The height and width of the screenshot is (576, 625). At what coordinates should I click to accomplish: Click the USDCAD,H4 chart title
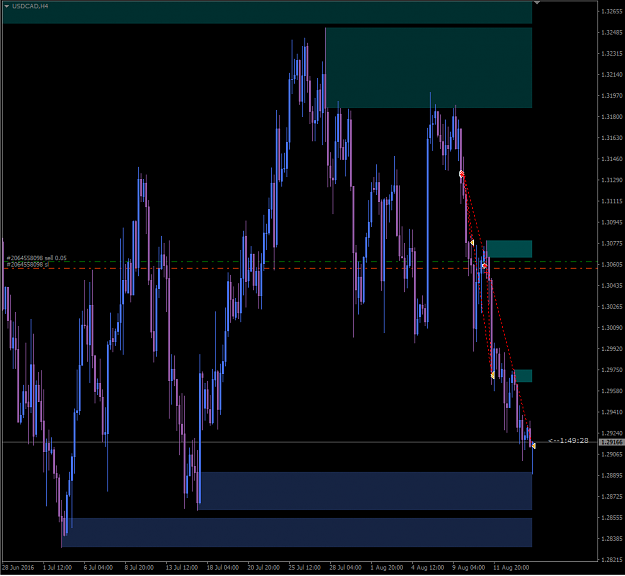tap(30, 6)
